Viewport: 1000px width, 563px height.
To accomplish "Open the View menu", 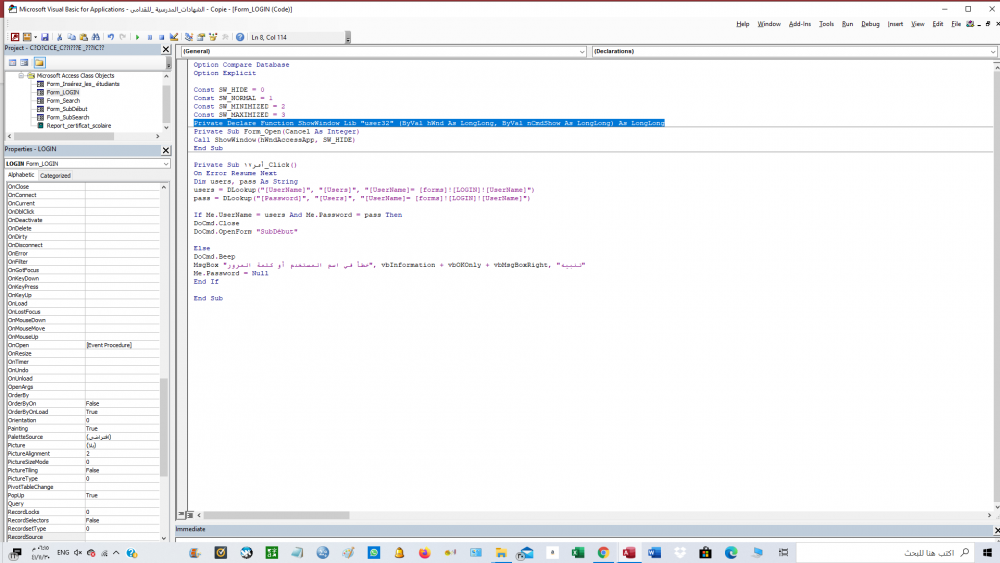I will pyautogui.click(x=918, y=24).
